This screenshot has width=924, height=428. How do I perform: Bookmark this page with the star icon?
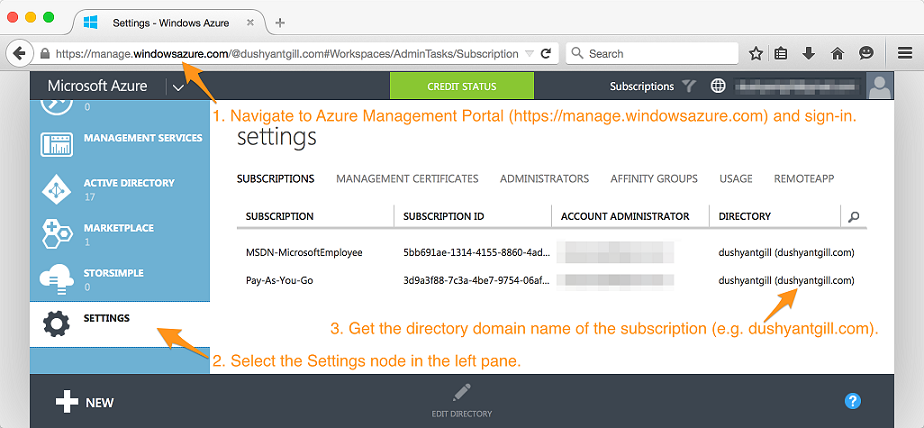point(756,53)
